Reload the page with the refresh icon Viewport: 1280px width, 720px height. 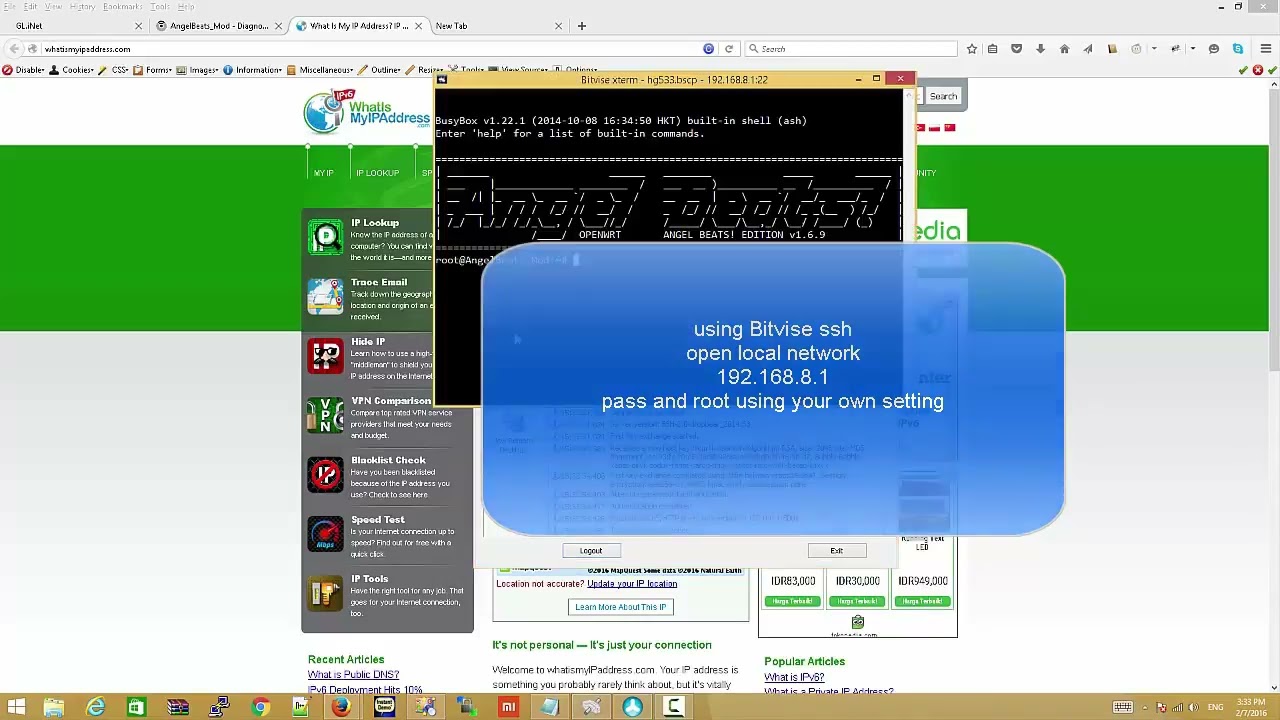729,48
